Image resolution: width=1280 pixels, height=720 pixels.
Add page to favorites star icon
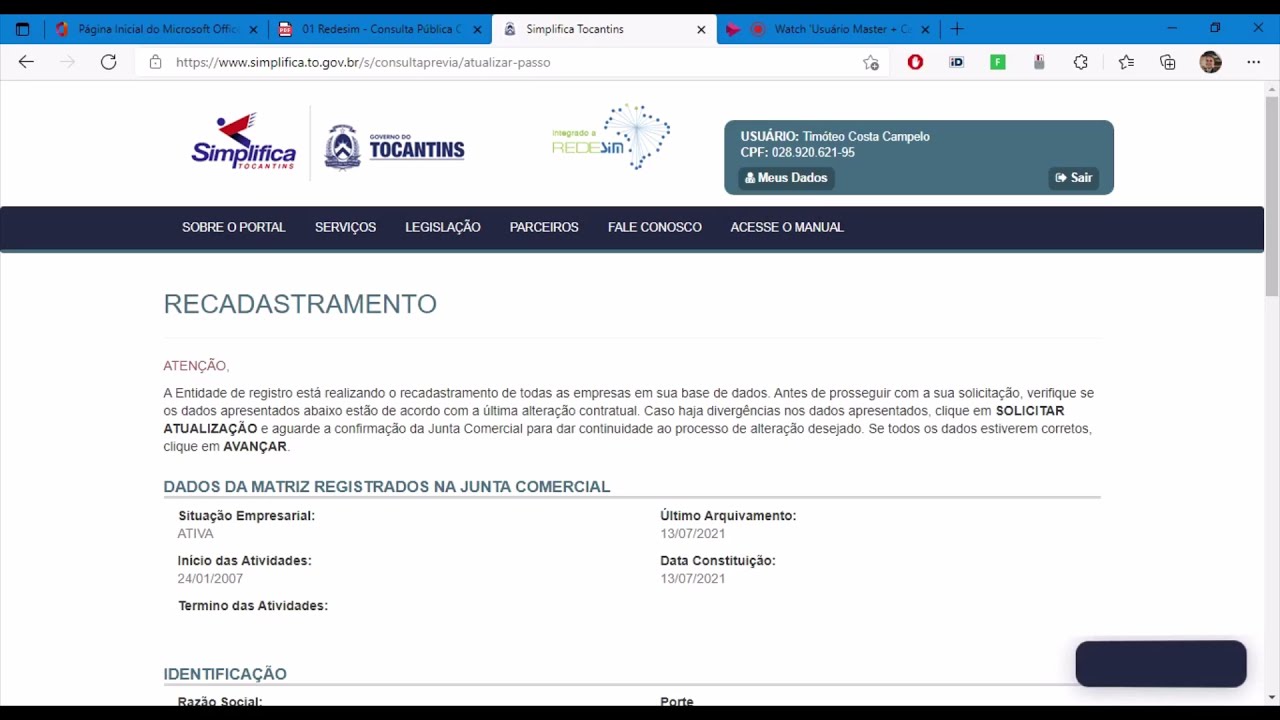tap(871, 62)
